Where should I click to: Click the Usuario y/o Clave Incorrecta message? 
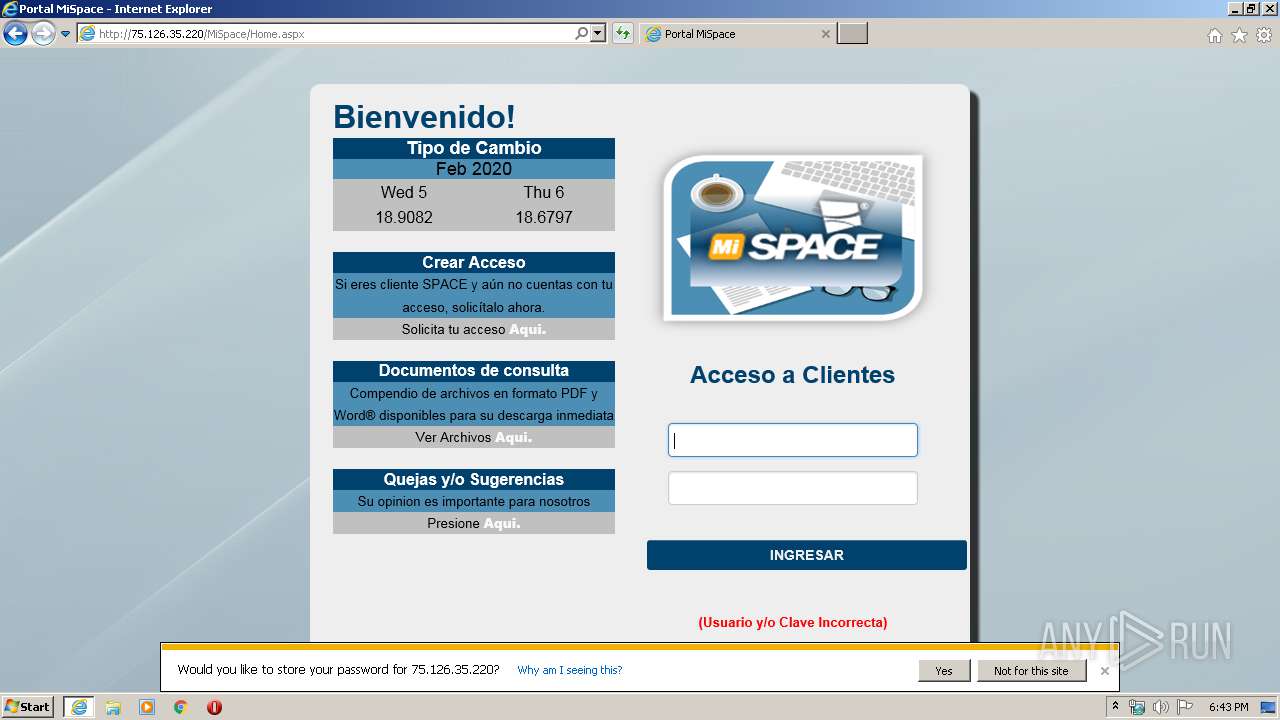coord(793,622)
